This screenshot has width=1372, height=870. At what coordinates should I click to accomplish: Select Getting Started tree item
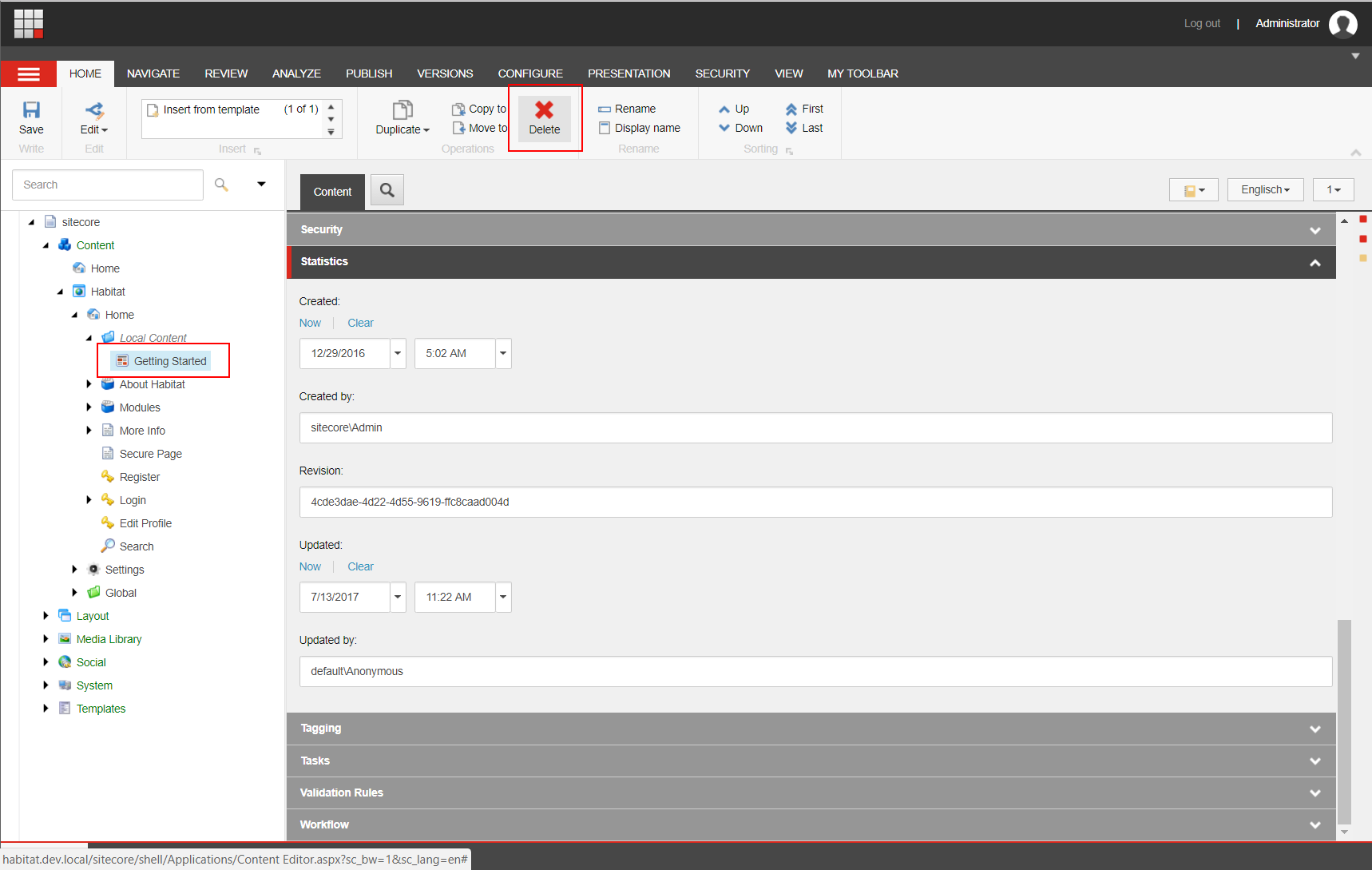point(162,361)
